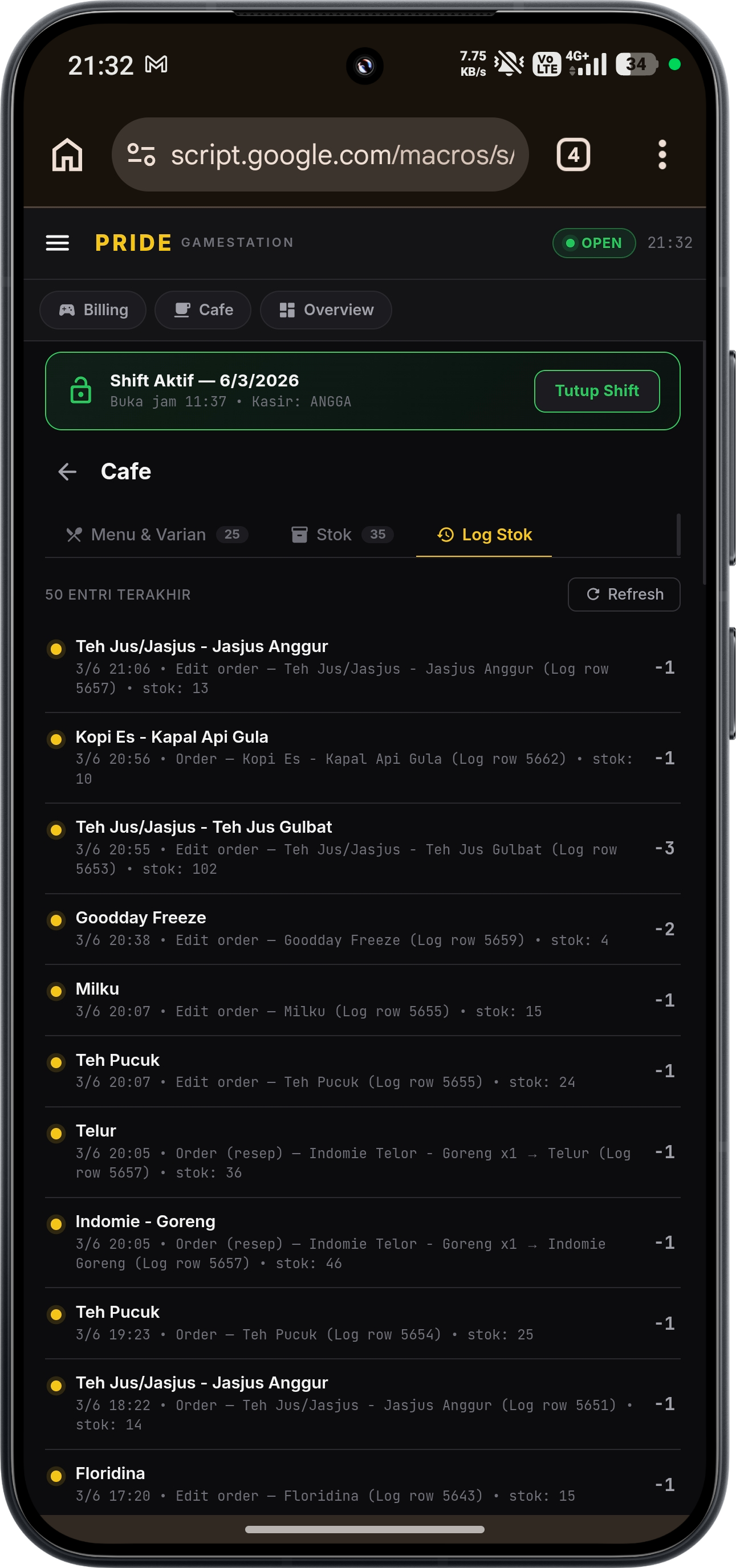The width and height of the screenshot is (736, 1568).
Task: Select the Kopi Es - Kapal Api Gula entry
Action: coord(362,758)
